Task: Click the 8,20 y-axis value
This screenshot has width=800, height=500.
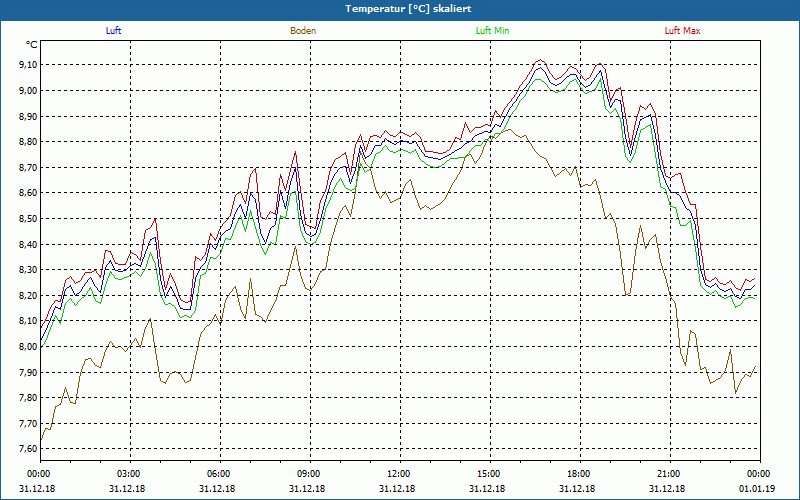Action: coord(28,295)
